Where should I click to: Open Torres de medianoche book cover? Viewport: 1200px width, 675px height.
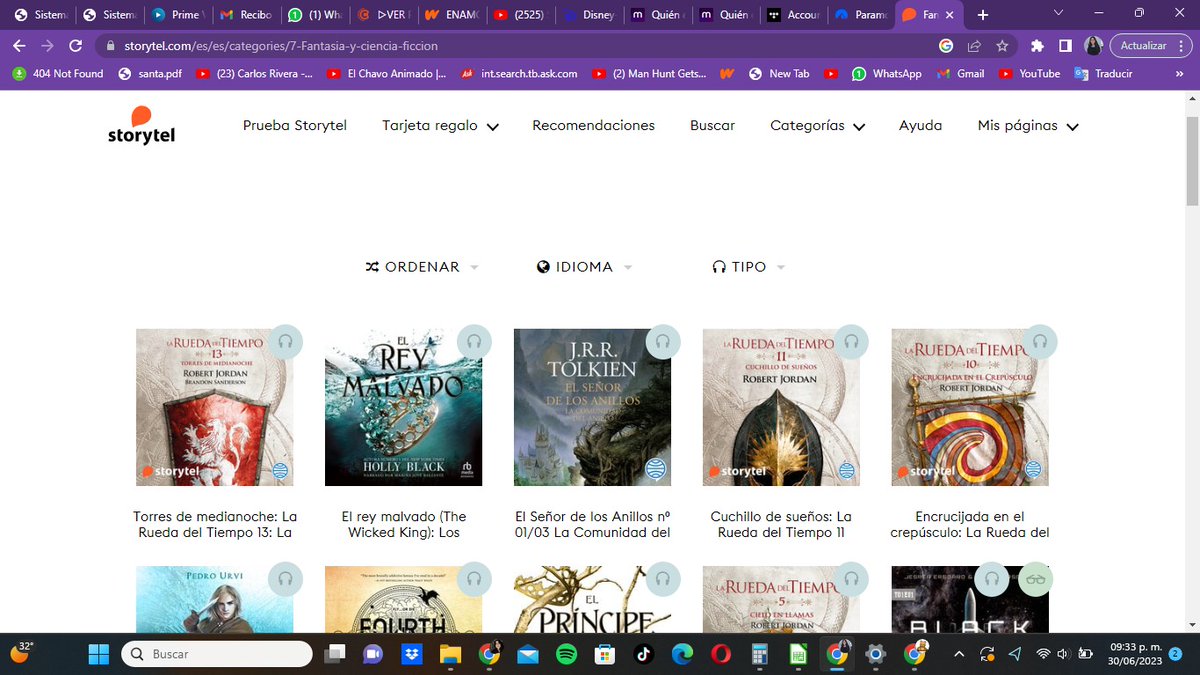pyautogui.click(x=214, y=407)
